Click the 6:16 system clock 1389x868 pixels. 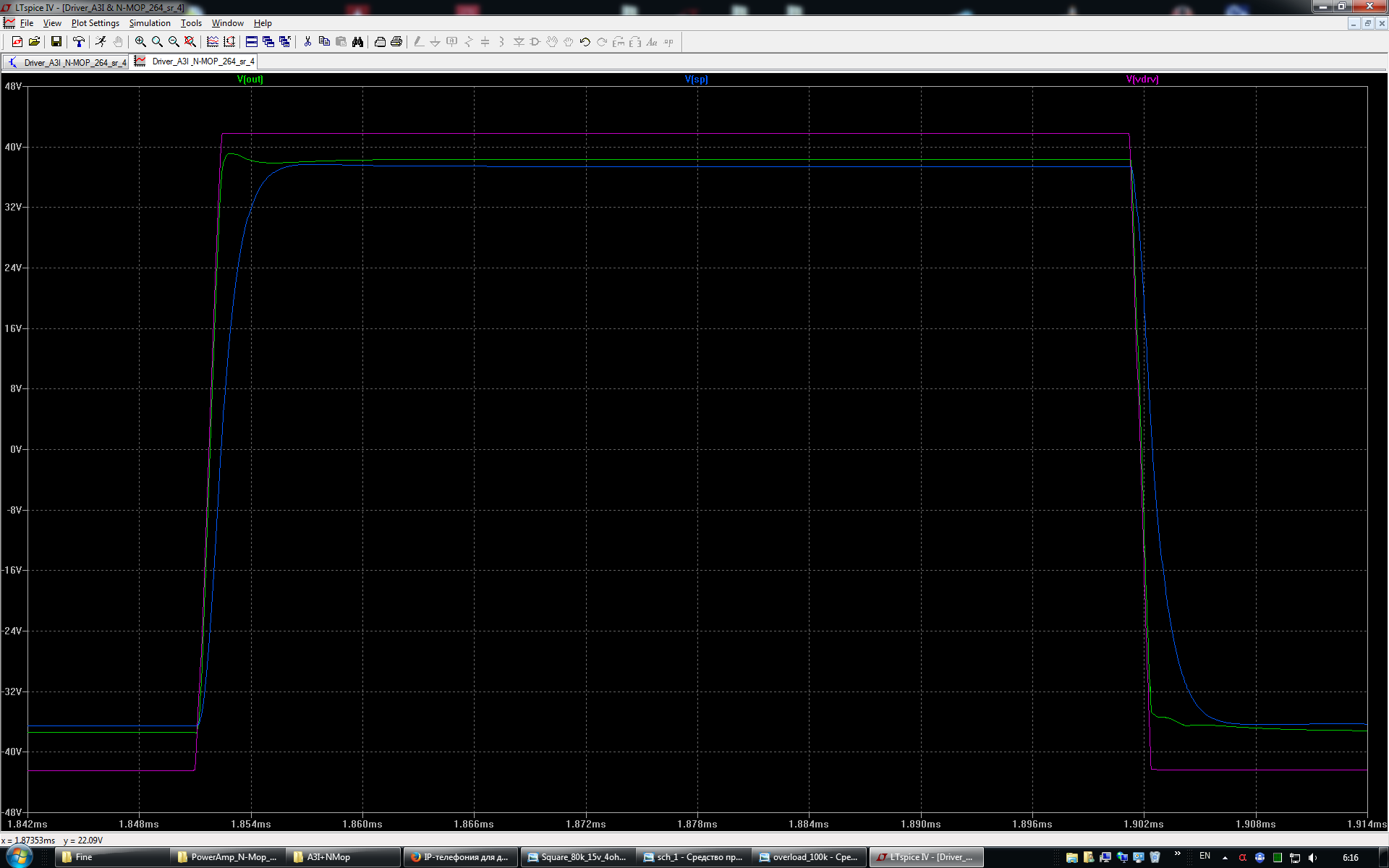[1350, 858]
